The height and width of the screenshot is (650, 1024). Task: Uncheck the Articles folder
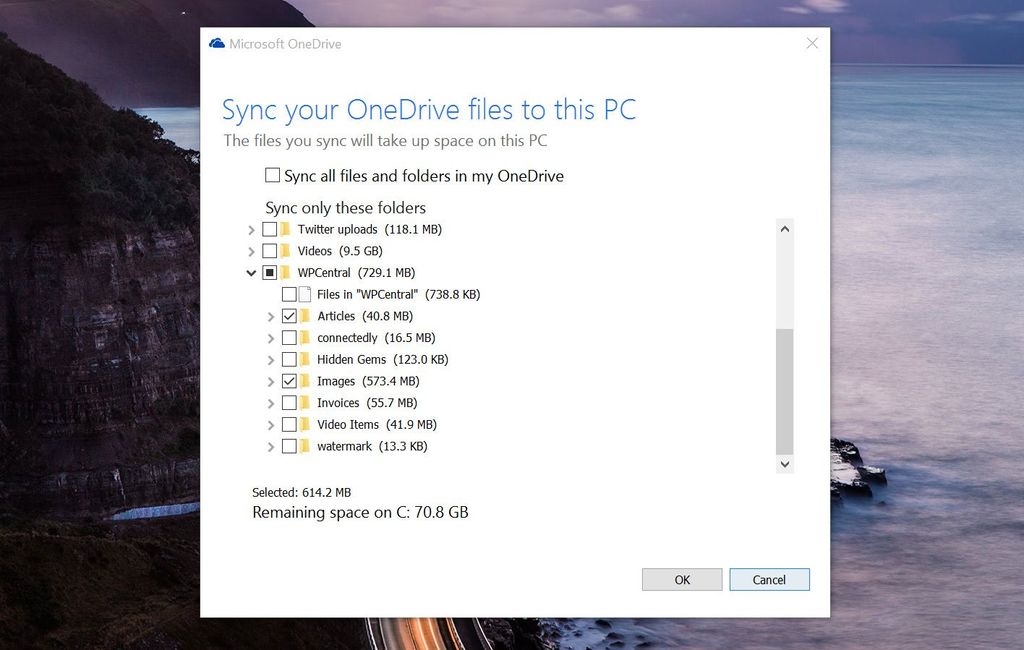(x=287, y=316)
